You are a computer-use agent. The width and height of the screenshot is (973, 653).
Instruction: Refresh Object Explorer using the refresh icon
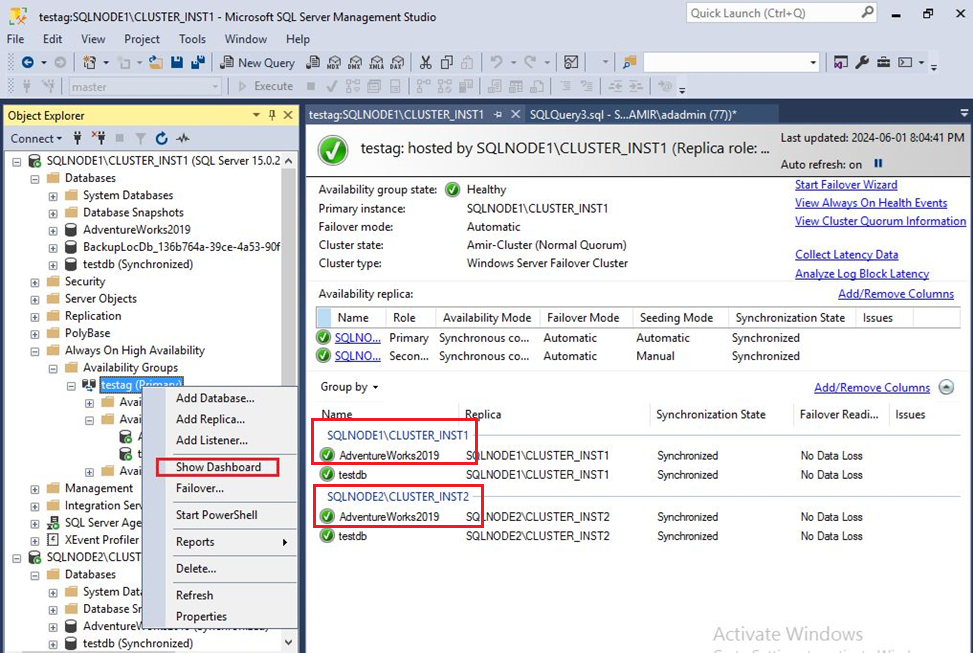(160, 138)
